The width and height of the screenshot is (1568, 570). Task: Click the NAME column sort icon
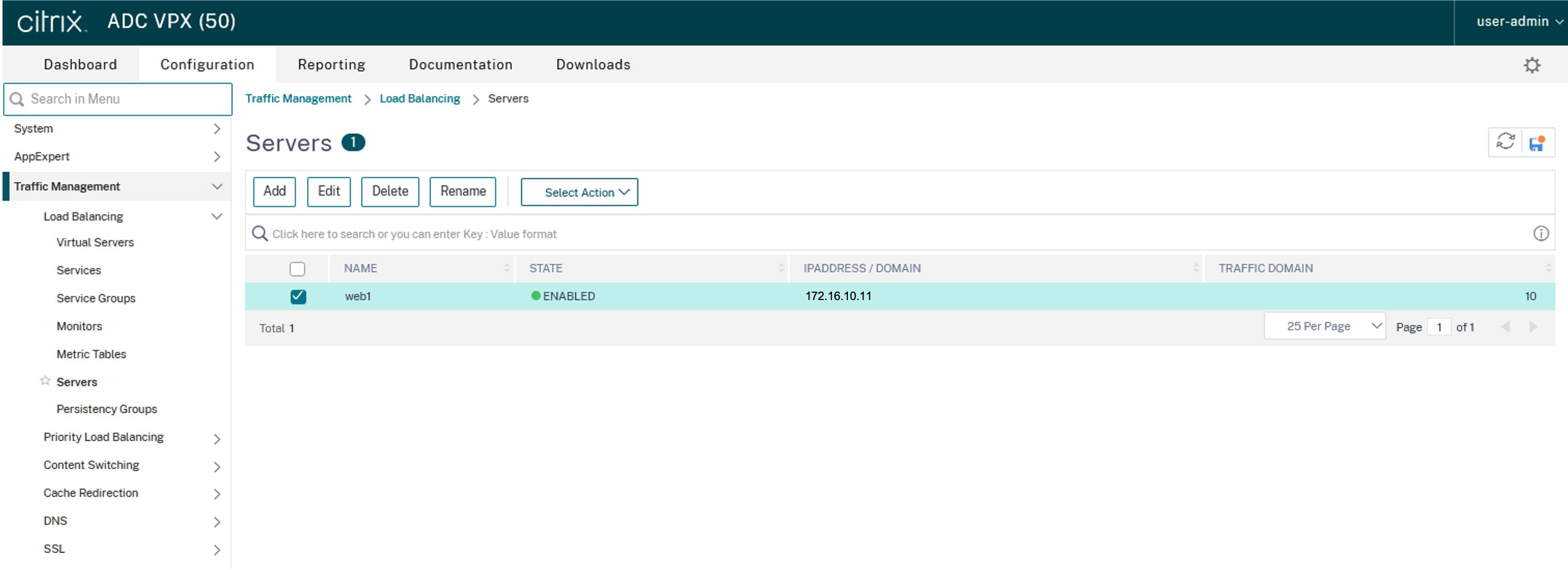tap(506, 268)
